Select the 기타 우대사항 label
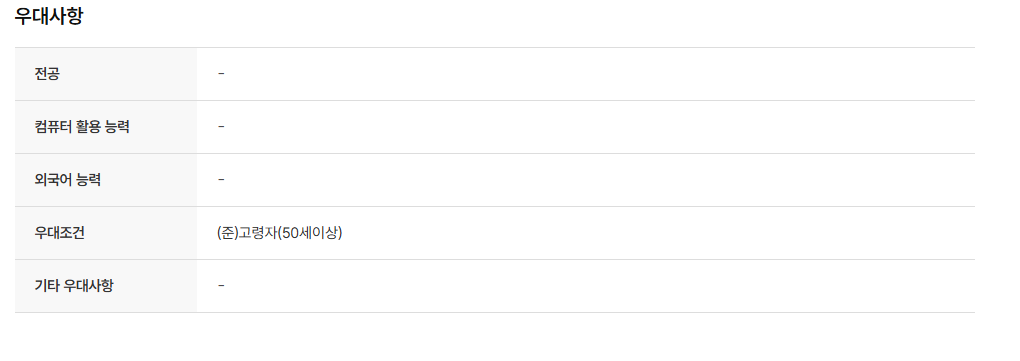 [74, 286]
